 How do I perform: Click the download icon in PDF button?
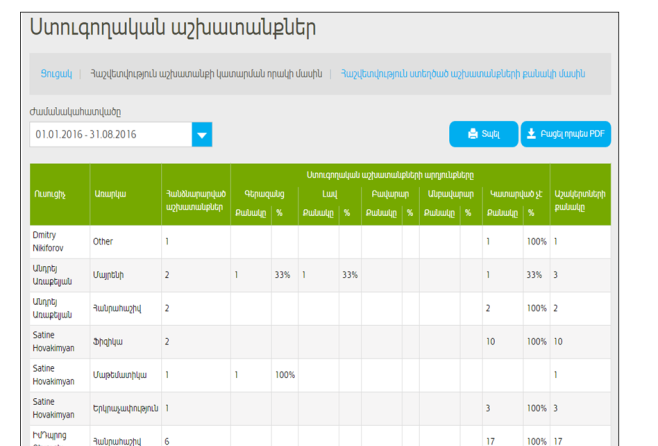[531, 134]
